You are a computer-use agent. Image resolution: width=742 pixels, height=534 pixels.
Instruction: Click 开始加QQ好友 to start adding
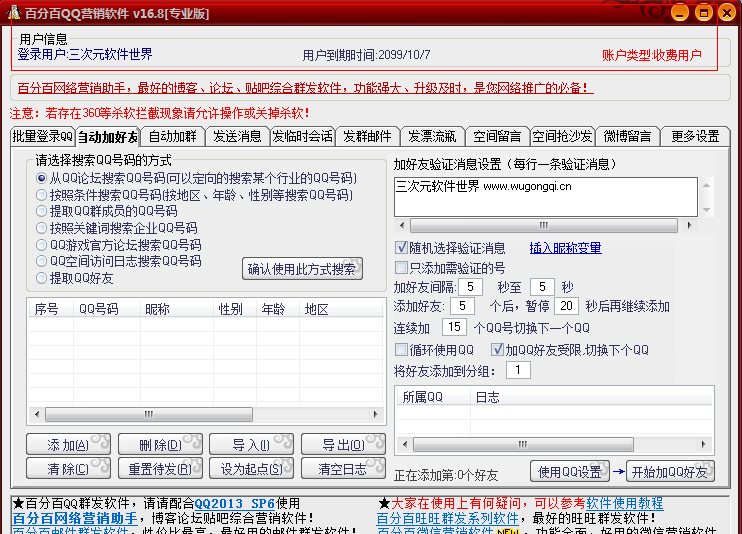[670, 472]
